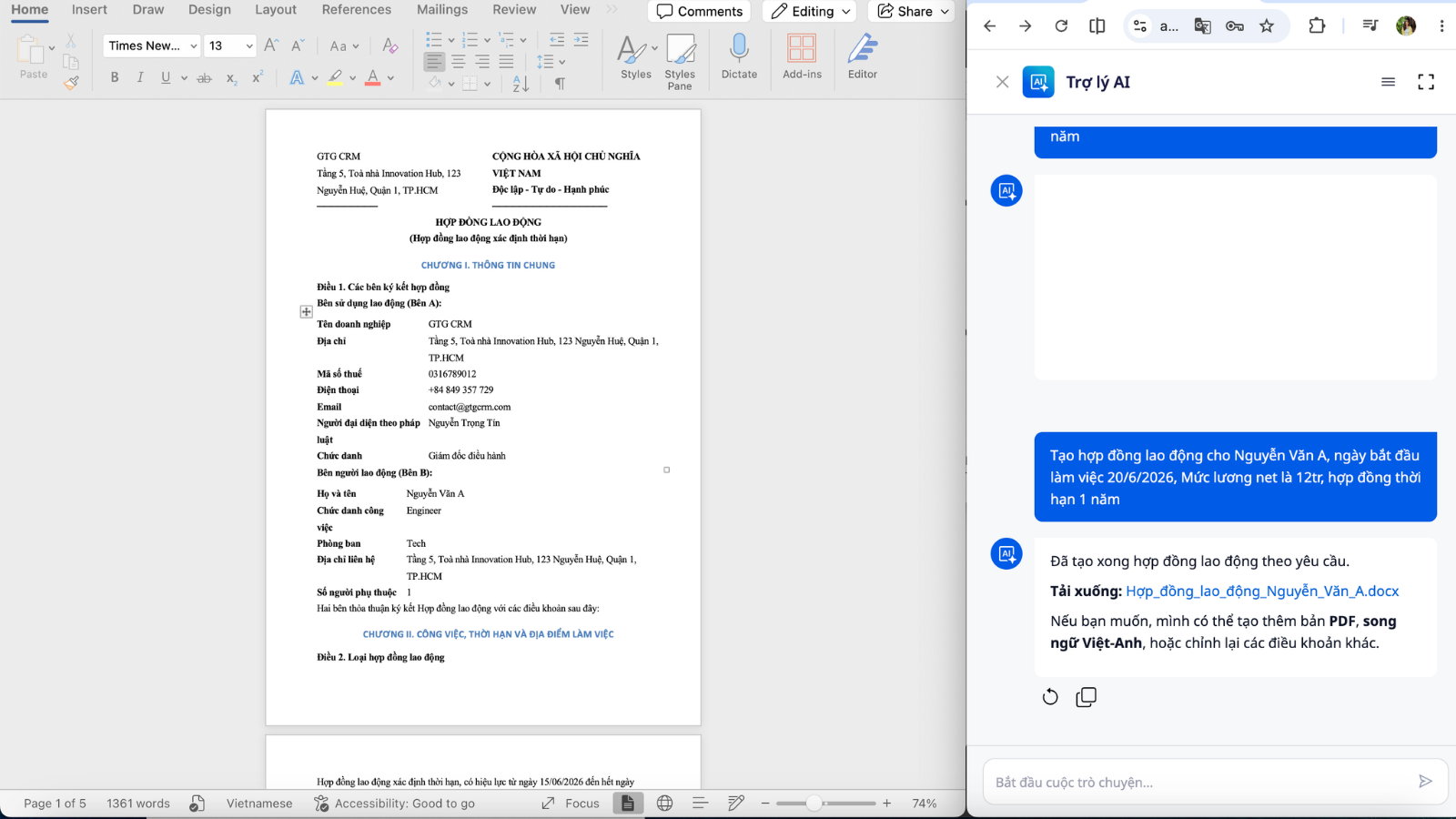Open the font size 13 dropdown
The height and width of the screenshot is (819, 1456).
coord(249,45)
